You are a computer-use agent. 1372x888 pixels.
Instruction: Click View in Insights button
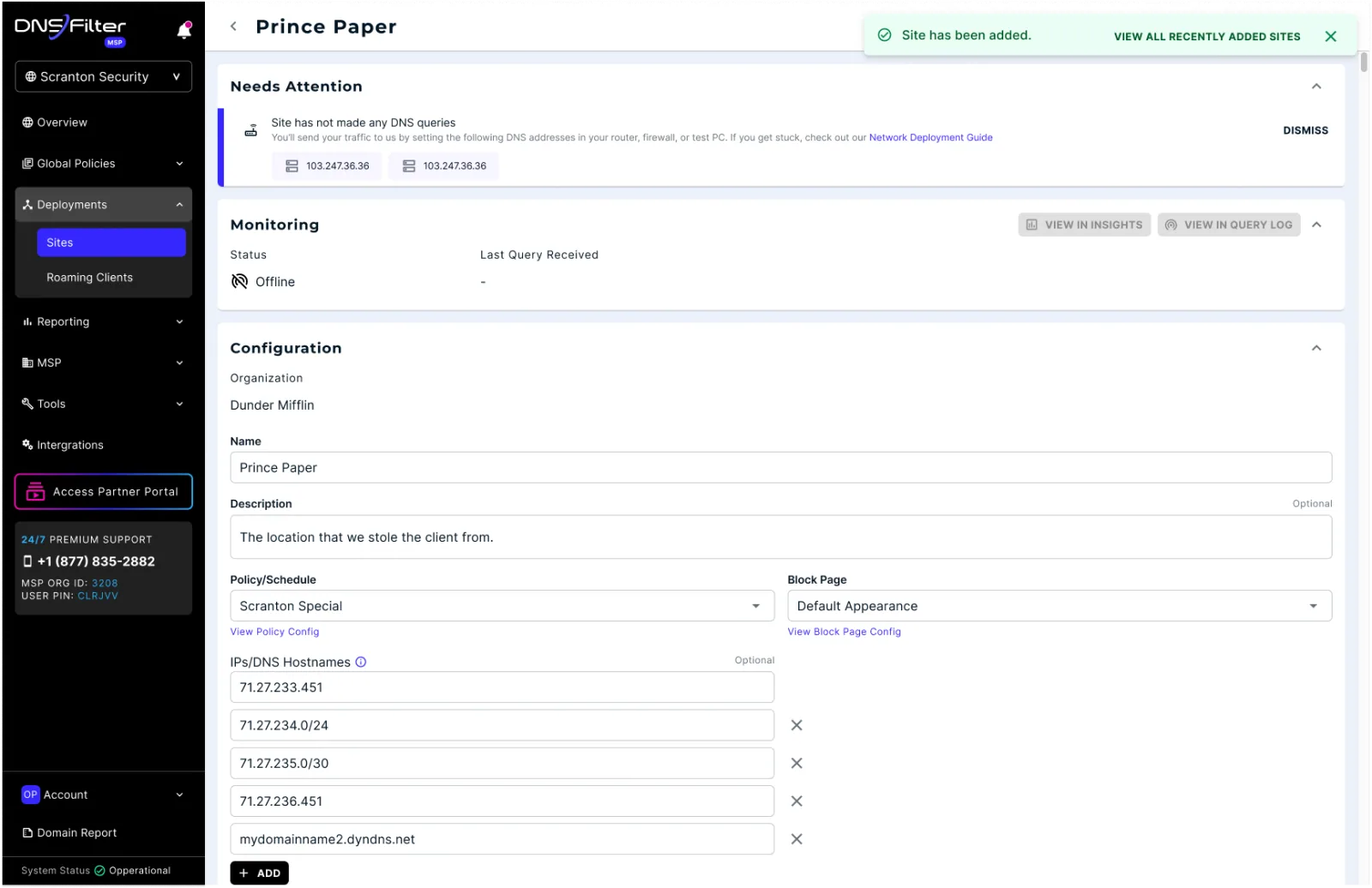click(1084, 225)
